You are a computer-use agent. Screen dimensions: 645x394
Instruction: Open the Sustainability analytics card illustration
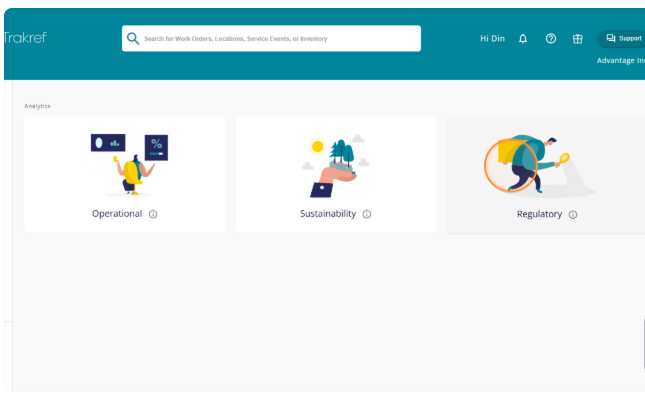[336, 165]
